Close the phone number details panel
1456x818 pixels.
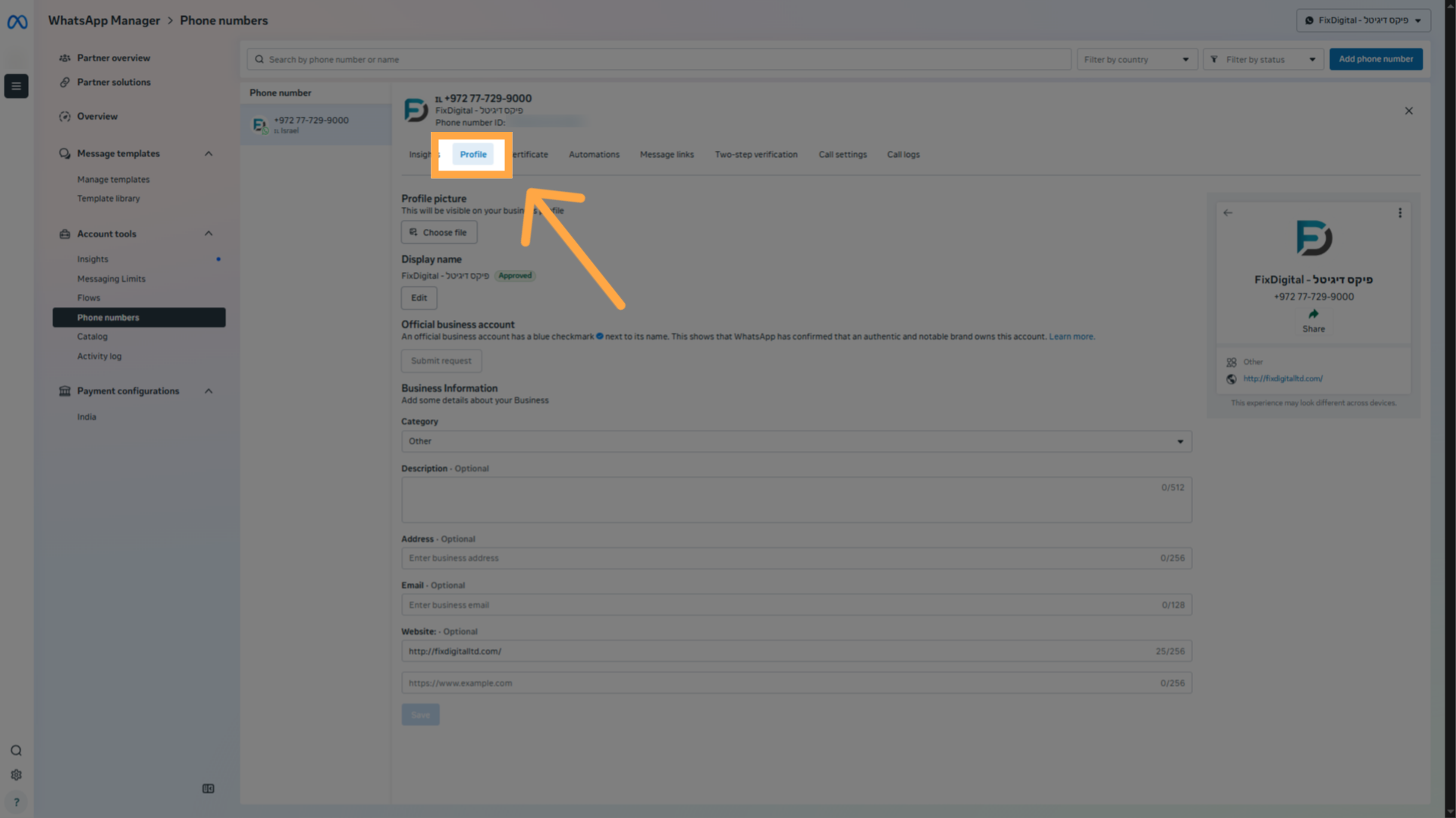(x=1409, y=111)
